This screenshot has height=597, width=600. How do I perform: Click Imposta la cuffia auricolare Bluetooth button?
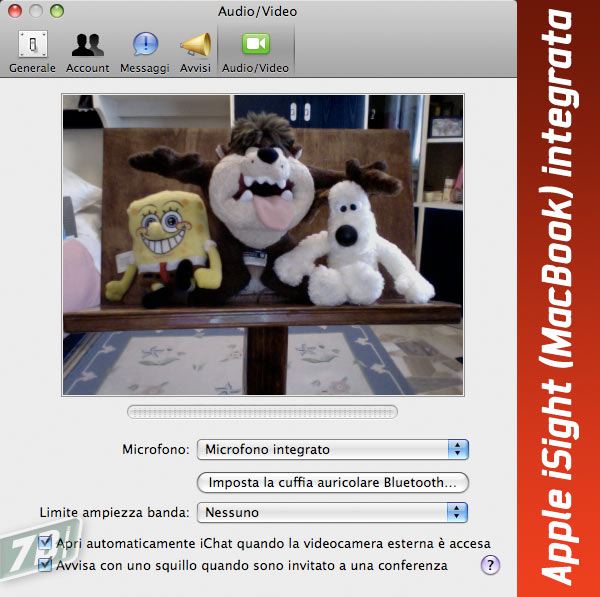click(x=333, y=482)
